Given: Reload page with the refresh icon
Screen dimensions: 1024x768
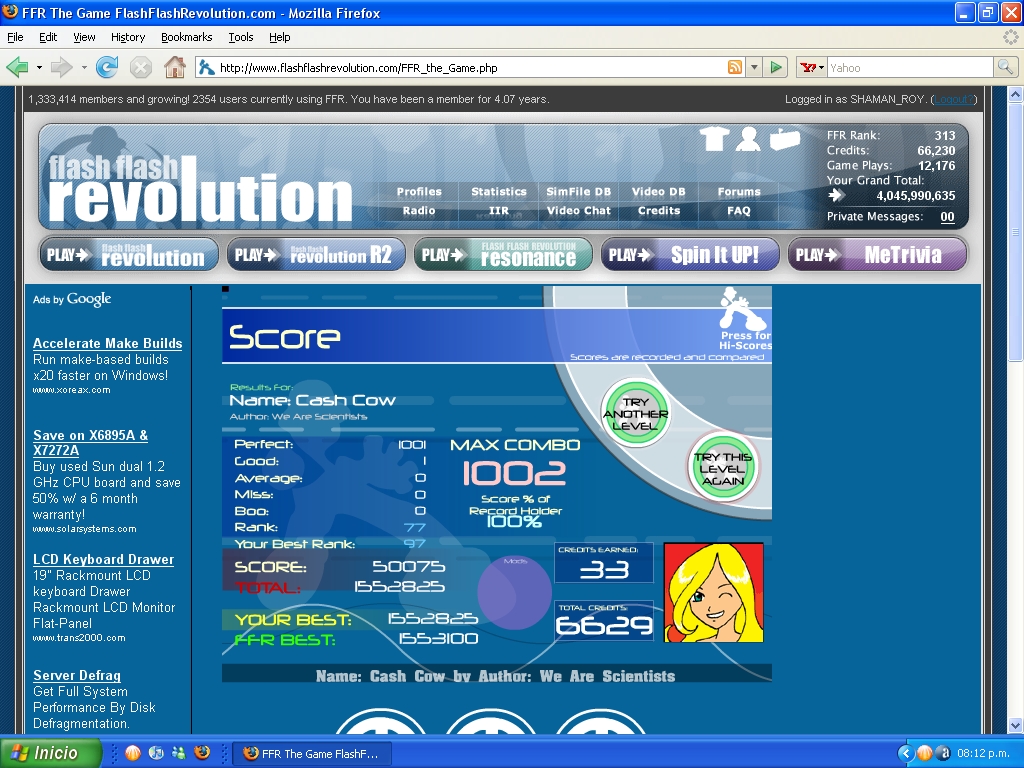Looking at the screenshot, I should coord(107,67).
